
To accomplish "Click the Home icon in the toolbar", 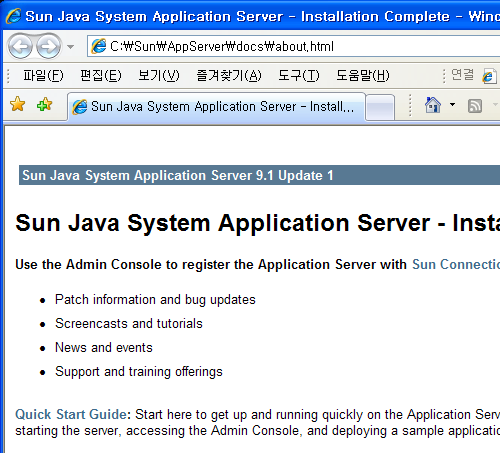I will [433, 105].
